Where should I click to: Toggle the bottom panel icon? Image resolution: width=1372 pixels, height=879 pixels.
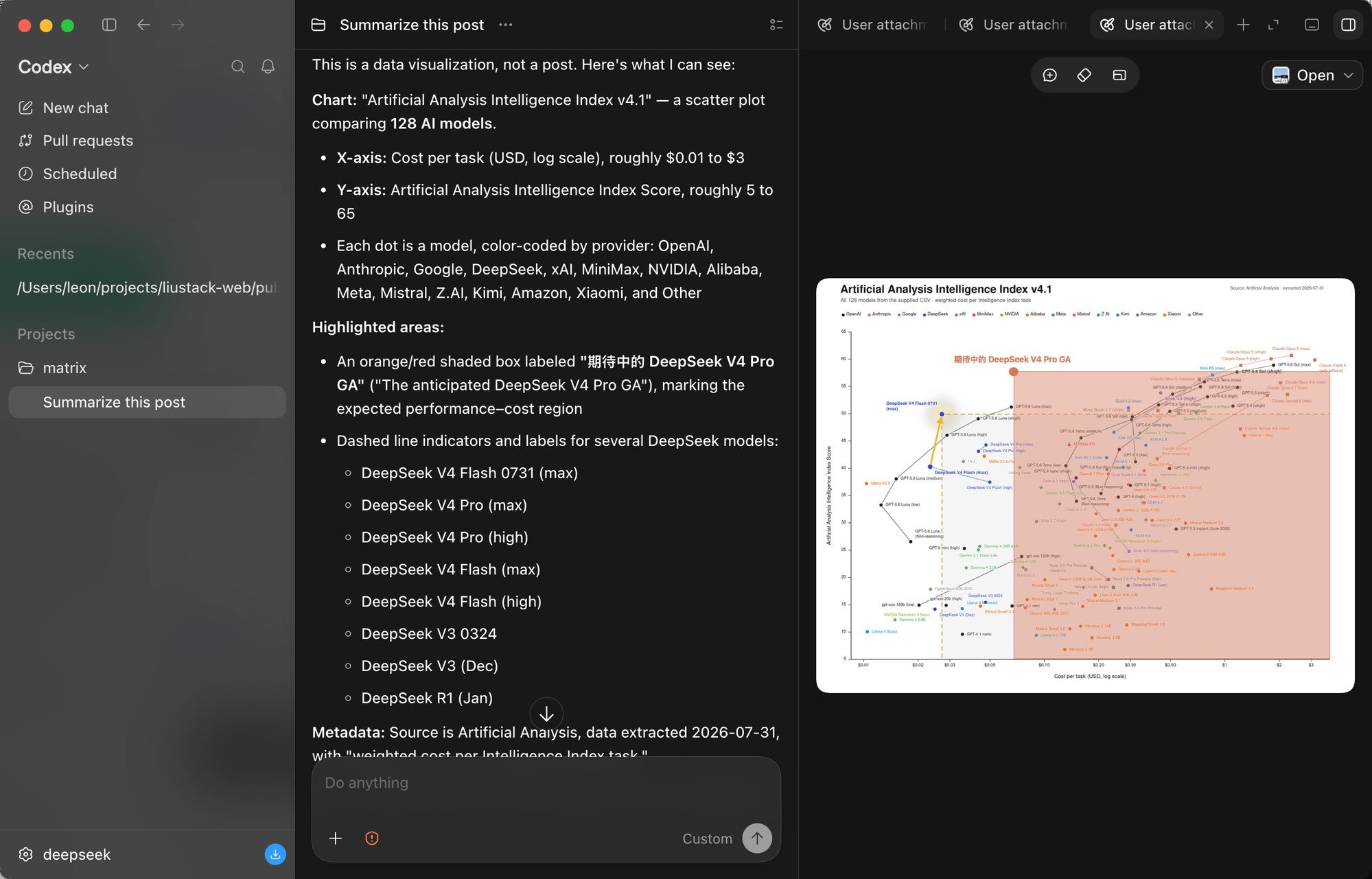coord(1312,25)
